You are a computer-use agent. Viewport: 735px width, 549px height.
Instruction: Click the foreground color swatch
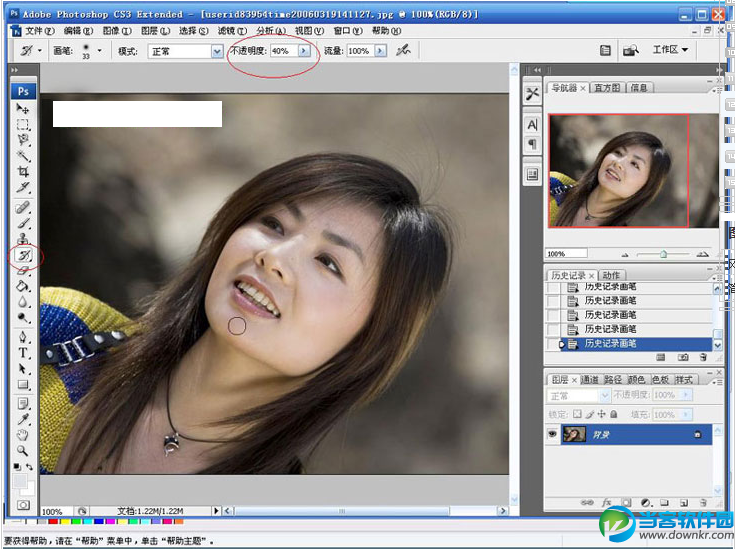click(x=19, y=480)
